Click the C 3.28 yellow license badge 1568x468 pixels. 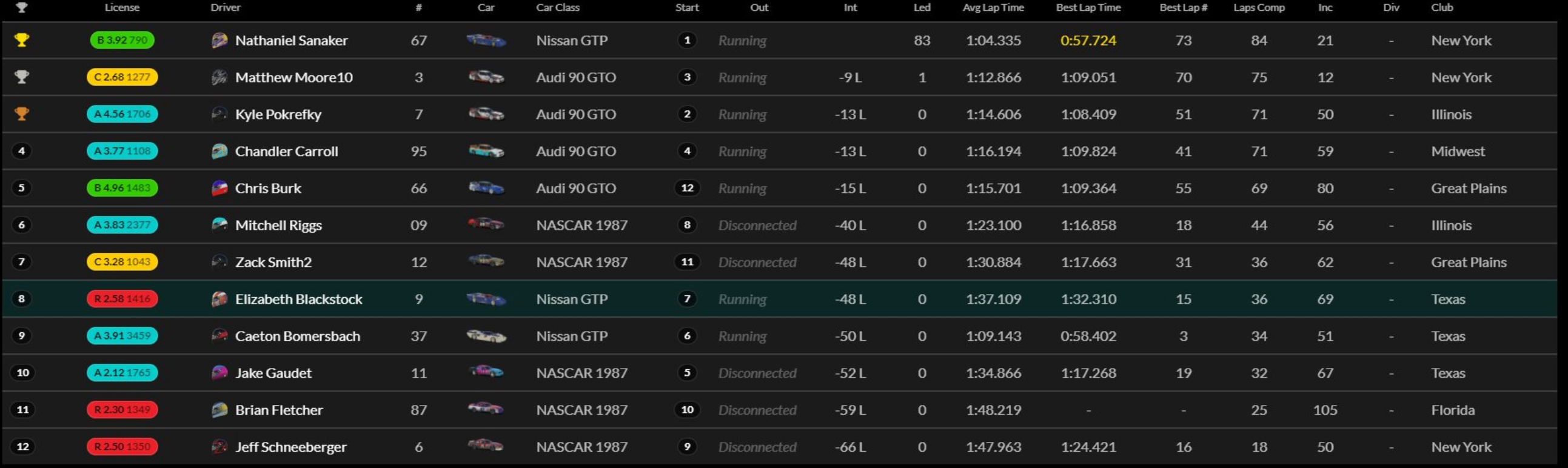[x=122, y=262]
